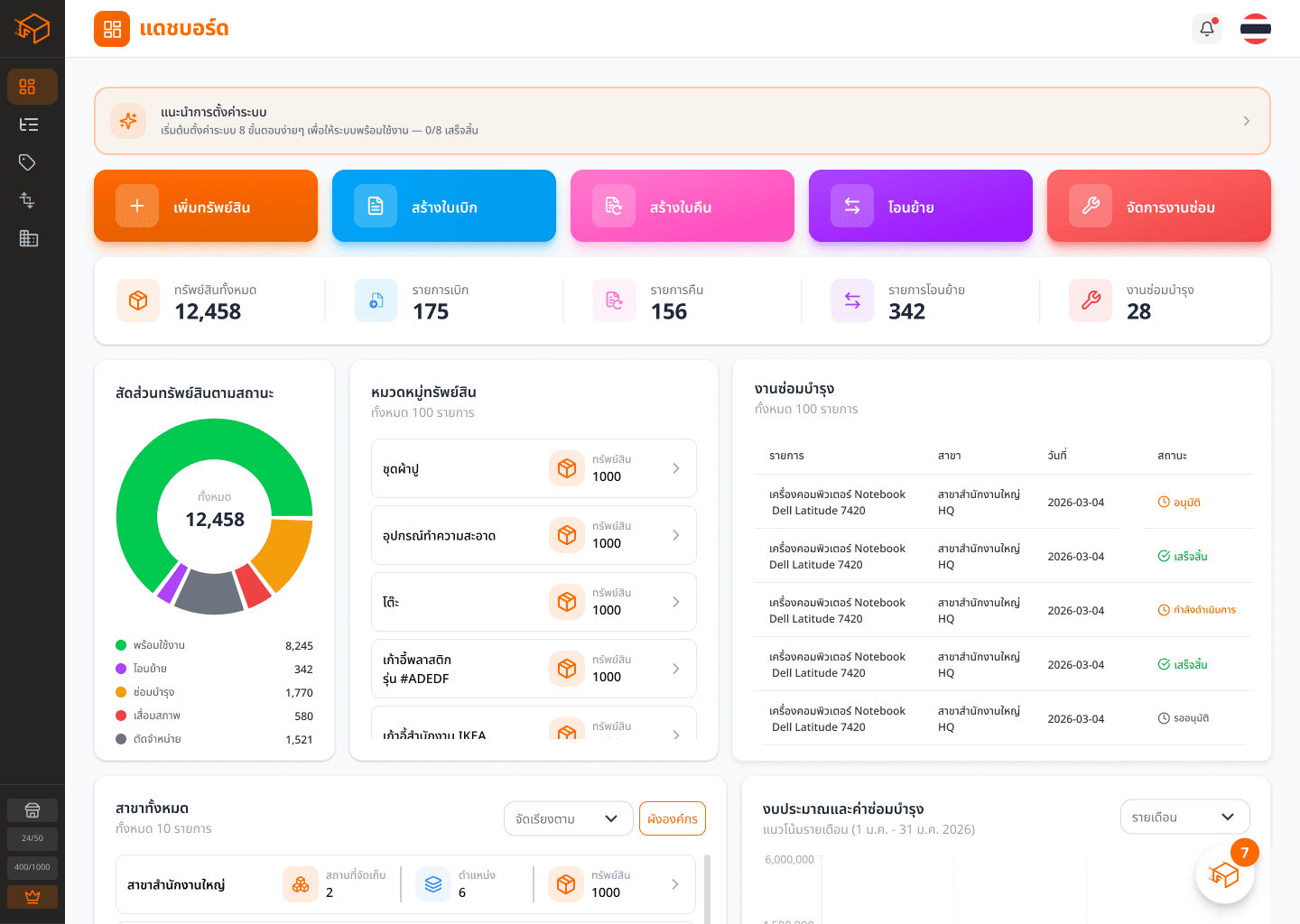
Task: Open the building icon in sidebar
Action: (x=28, y=238)
